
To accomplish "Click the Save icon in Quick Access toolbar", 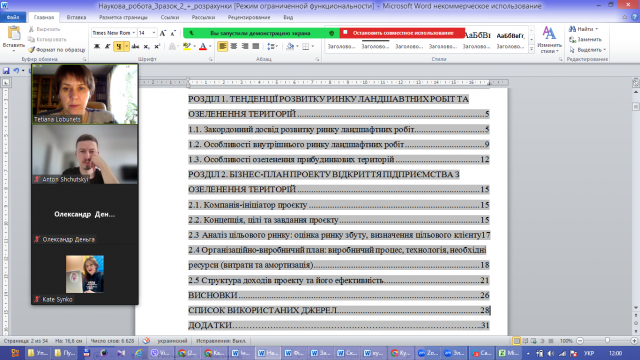I will pos(6,71).
